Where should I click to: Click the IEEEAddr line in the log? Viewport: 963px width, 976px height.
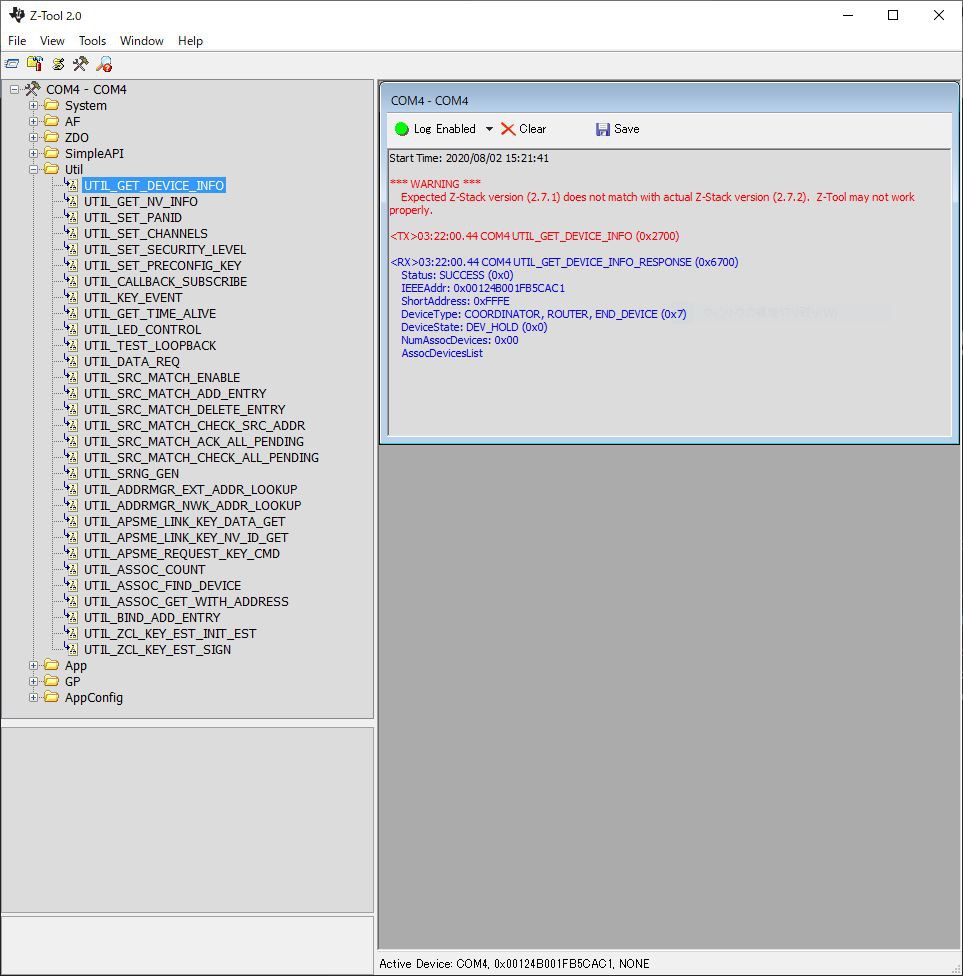tap(483, 288)
